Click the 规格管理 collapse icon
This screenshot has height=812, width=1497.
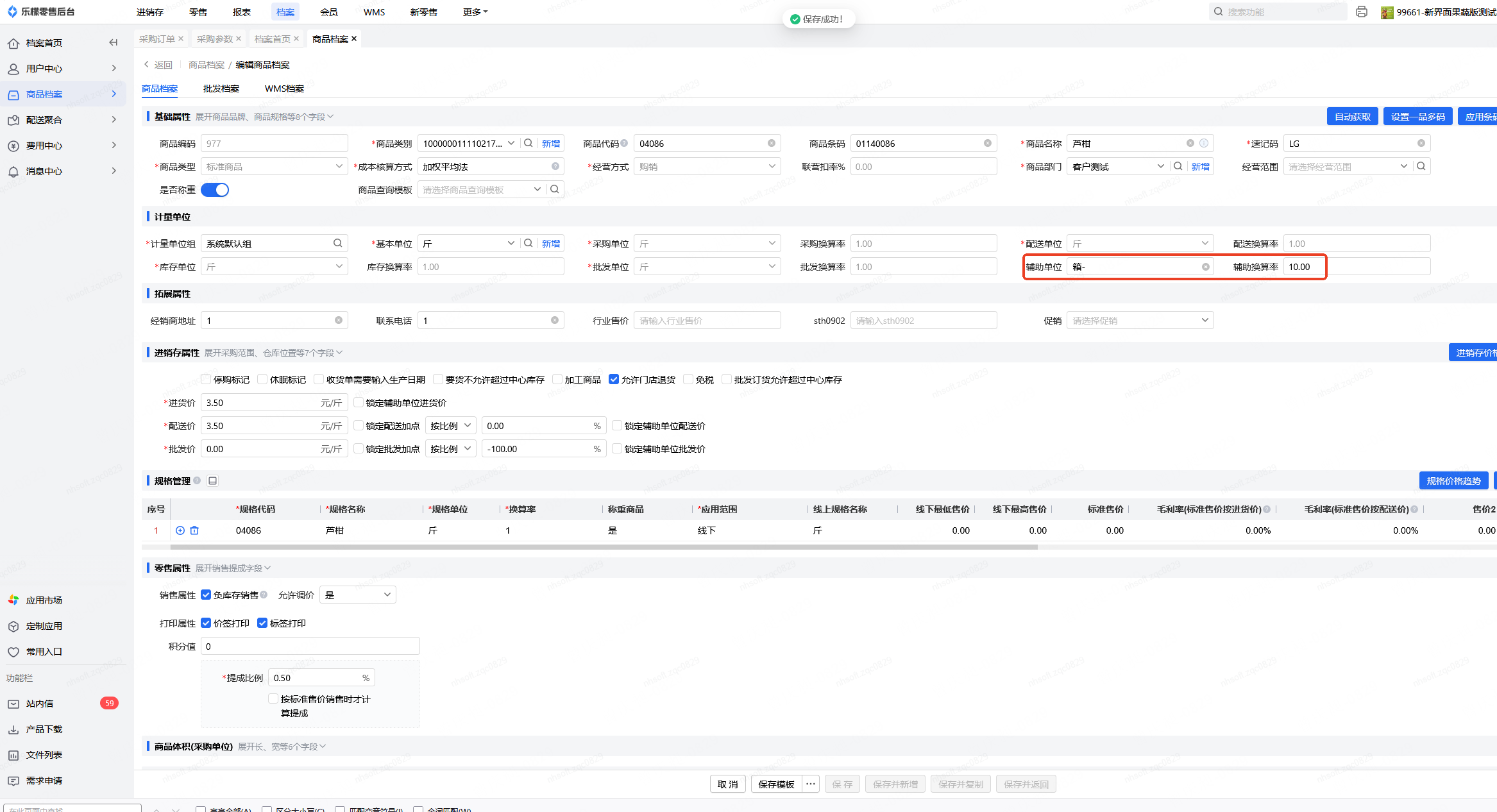213,480
